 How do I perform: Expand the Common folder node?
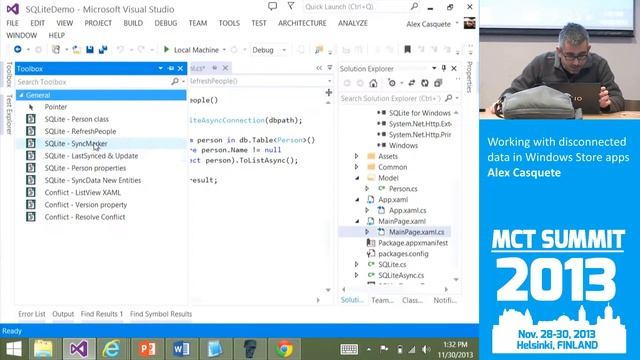[x=356, y=167]
